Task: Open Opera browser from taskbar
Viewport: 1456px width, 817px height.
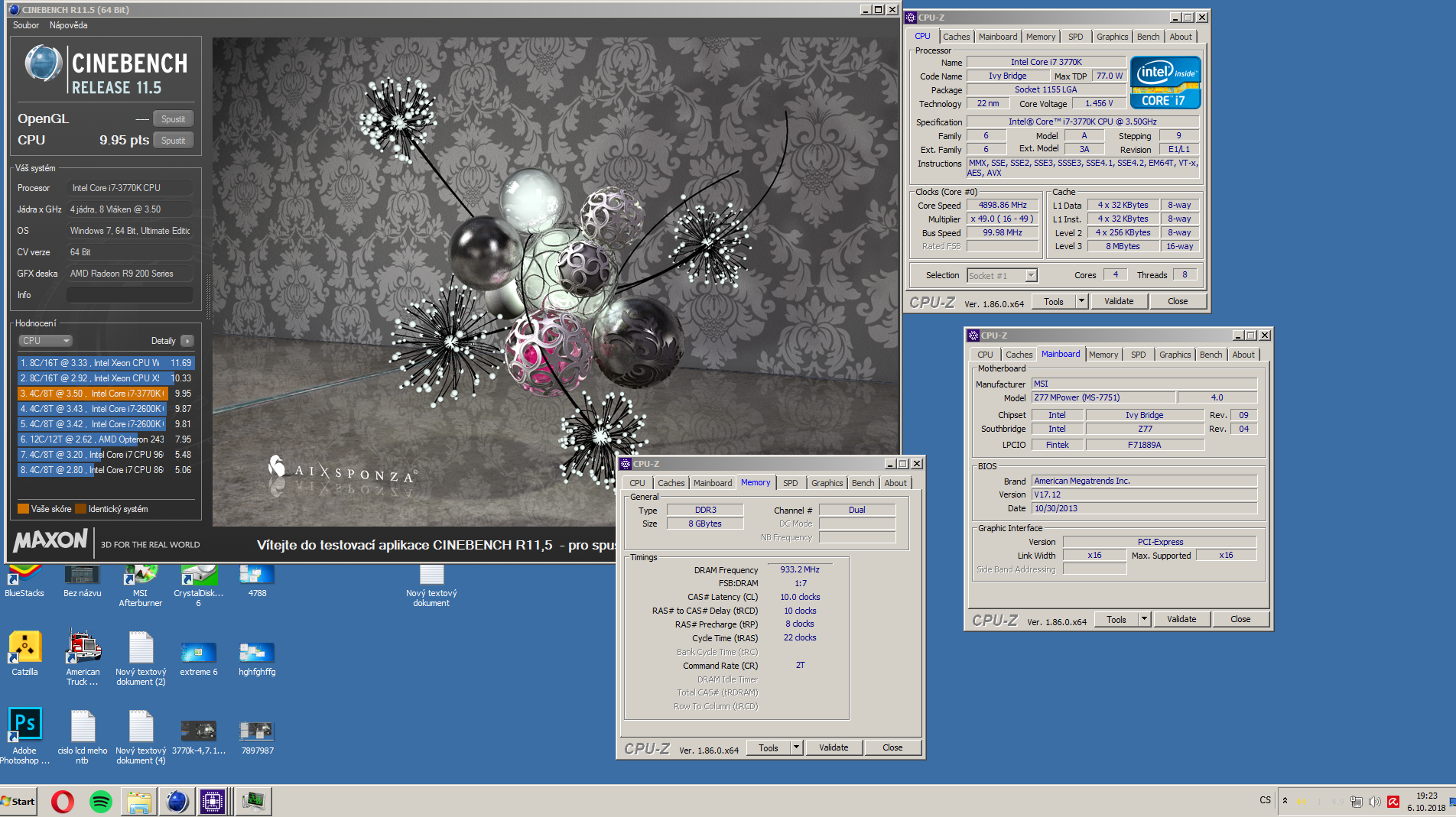Action: [63, 802]
